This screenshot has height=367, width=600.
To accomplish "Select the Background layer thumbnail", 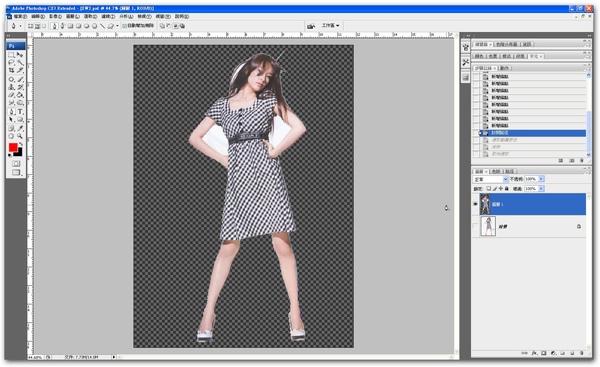I will click(x=488, y=226).
